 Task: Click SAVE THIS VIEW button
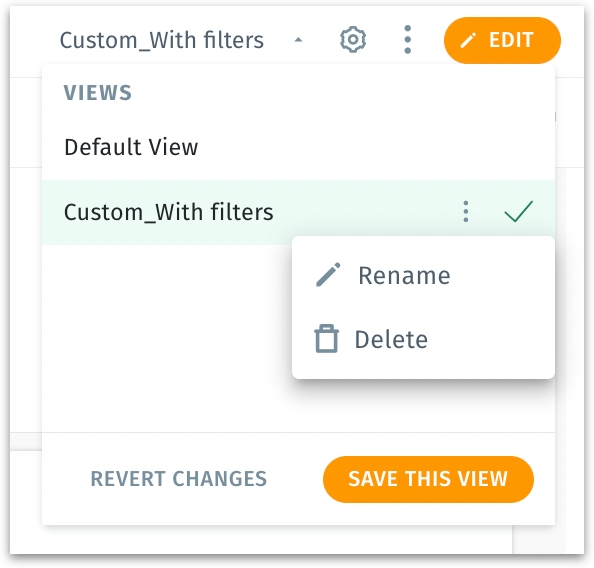[428, 479]
